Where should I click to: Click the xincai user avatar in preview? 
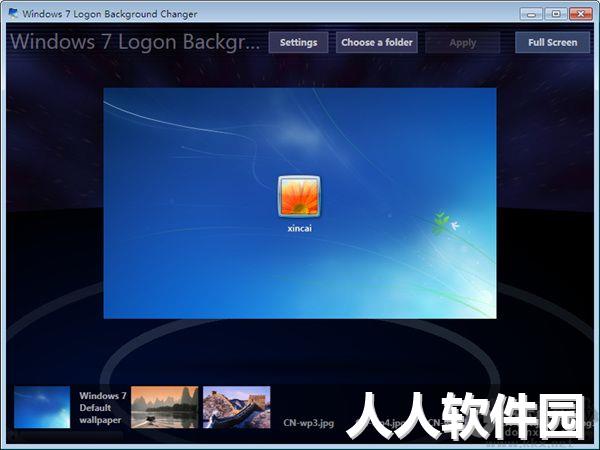(x=299, y=196)
